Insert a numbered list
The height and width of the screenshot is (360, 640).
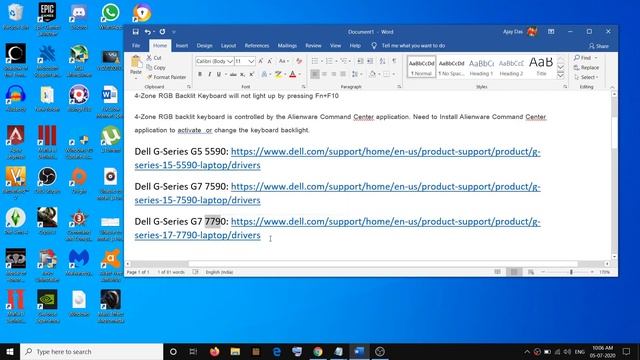coord(329,61)
